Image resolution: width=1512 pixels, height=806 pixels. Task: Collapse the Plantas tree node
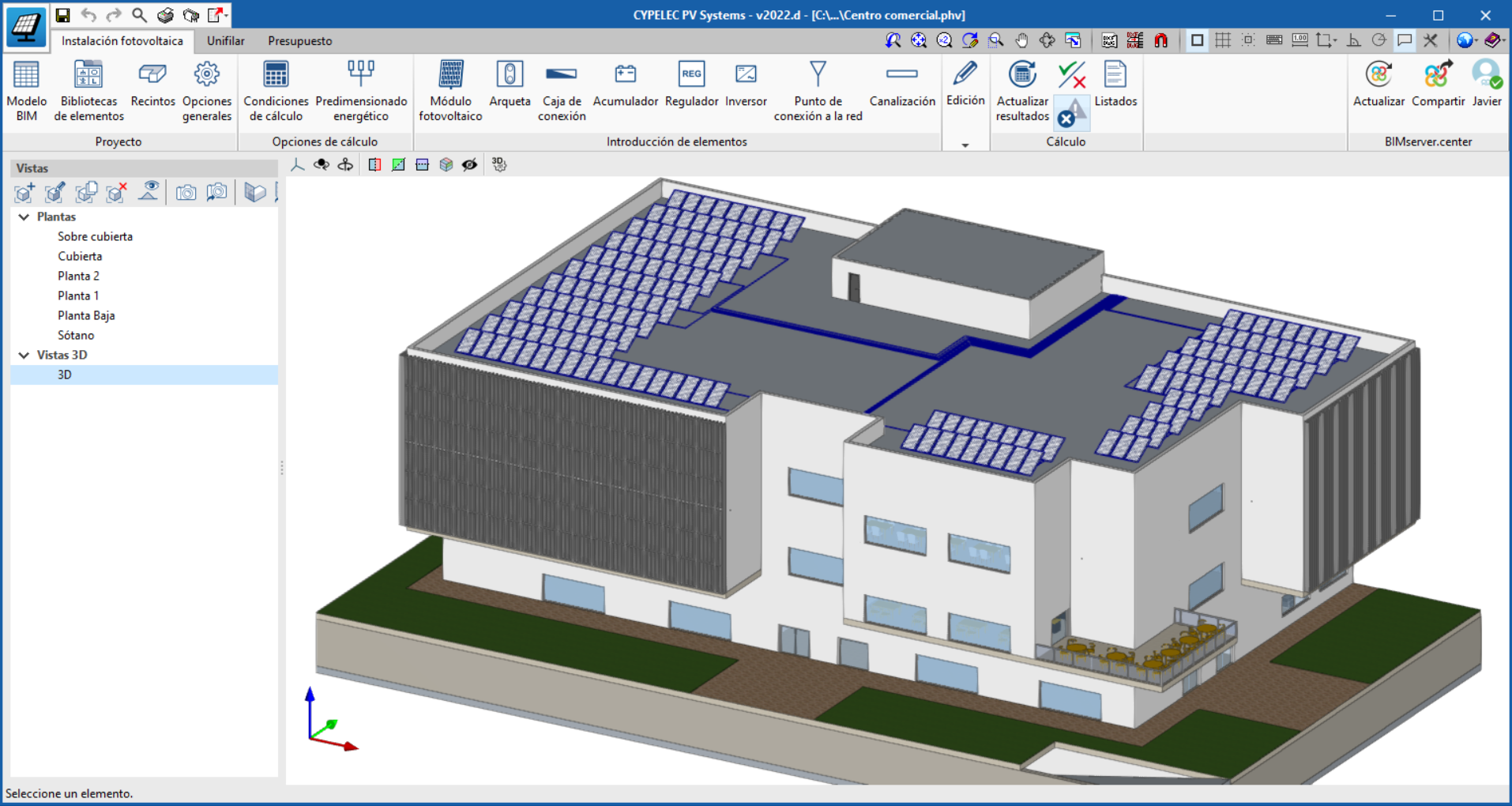pyautogui.click(x=24, y=217)
